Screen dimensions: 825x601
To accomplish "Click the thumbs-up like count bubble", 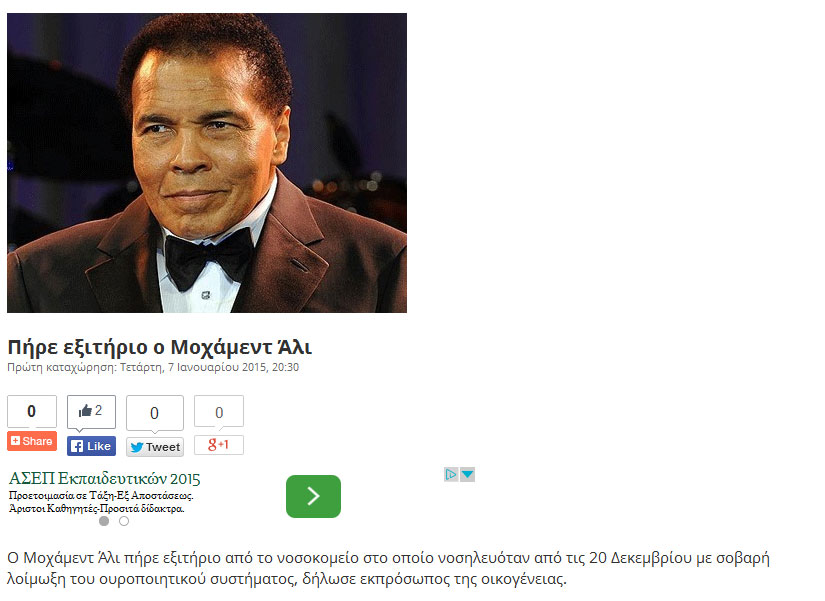I will click(92, 412).
